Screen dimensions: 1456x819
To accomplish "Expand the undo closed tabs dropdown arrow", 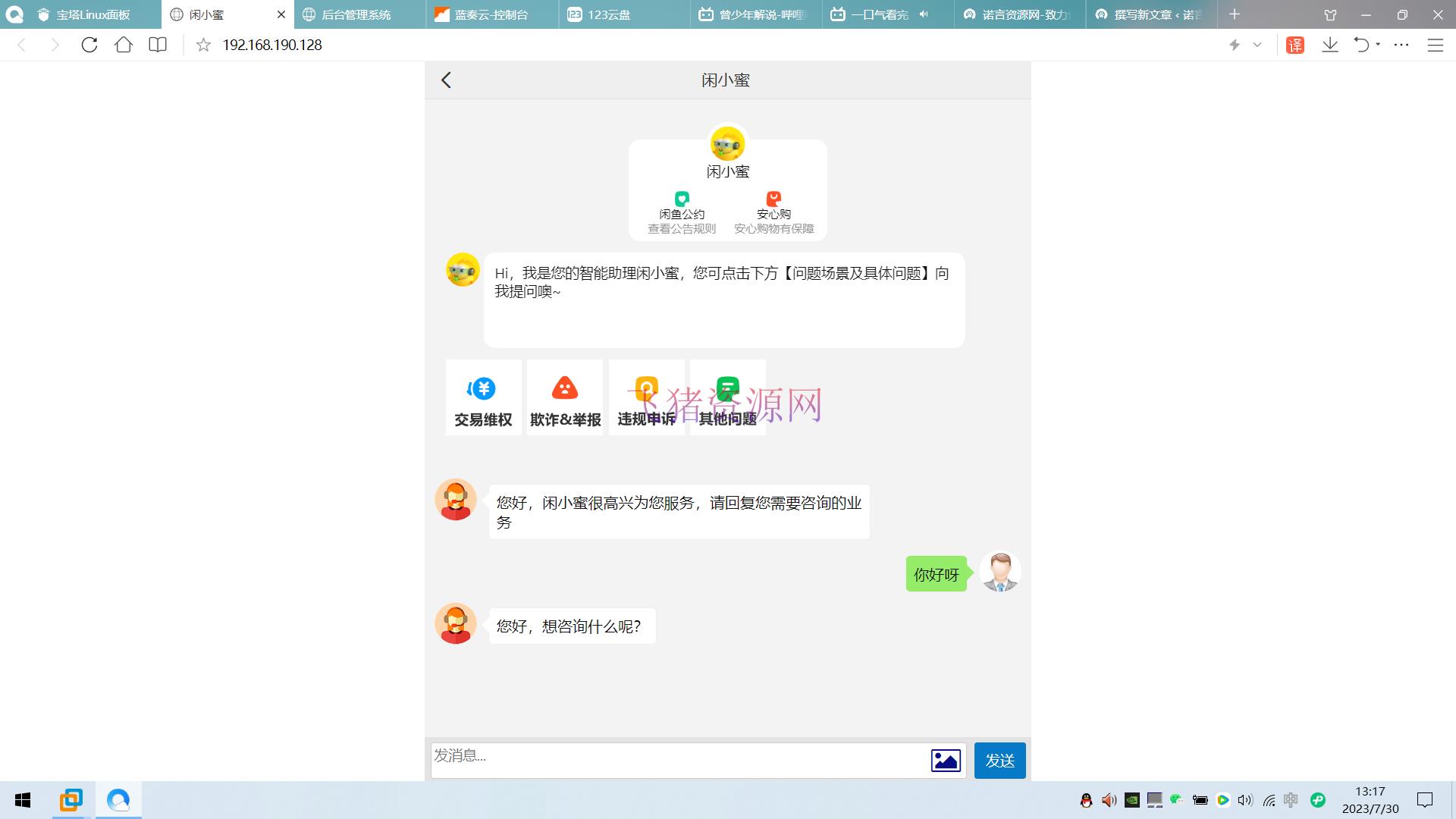I will (x=1378, y=44).
